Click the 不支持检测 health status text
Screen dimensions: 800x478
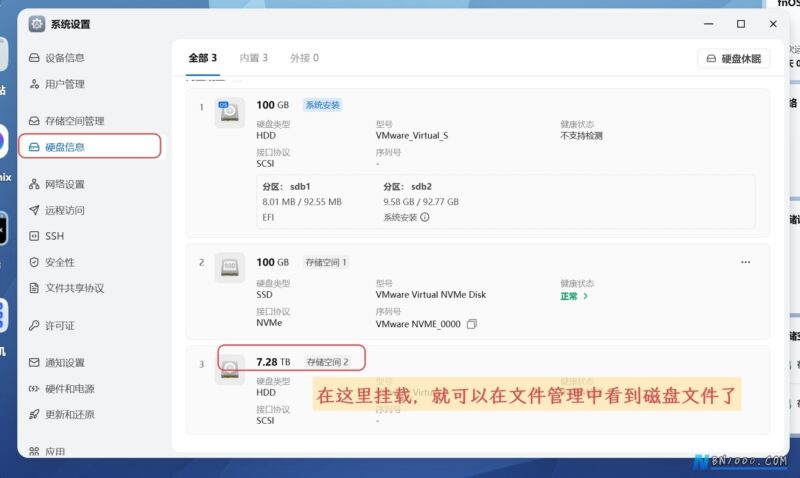581,136
